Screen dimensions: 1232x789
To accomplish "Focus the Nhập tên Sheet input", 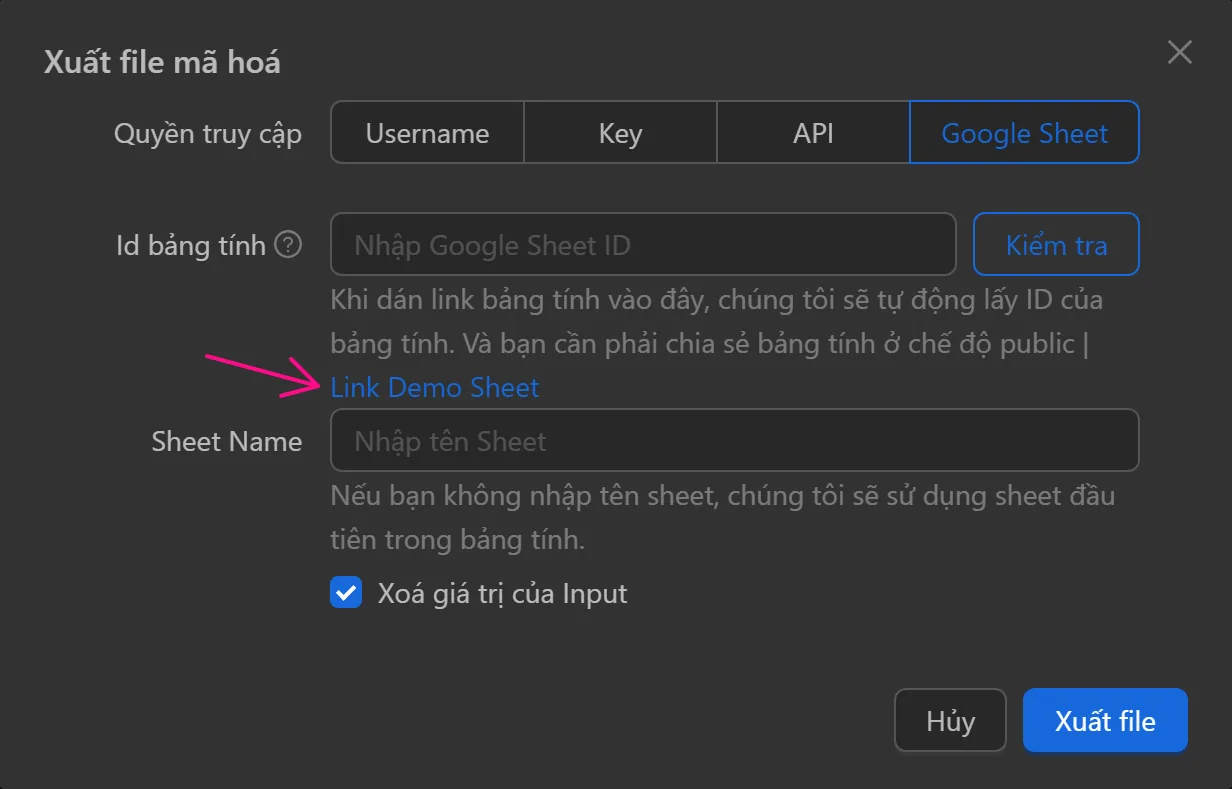I will (x=735, y=440).
